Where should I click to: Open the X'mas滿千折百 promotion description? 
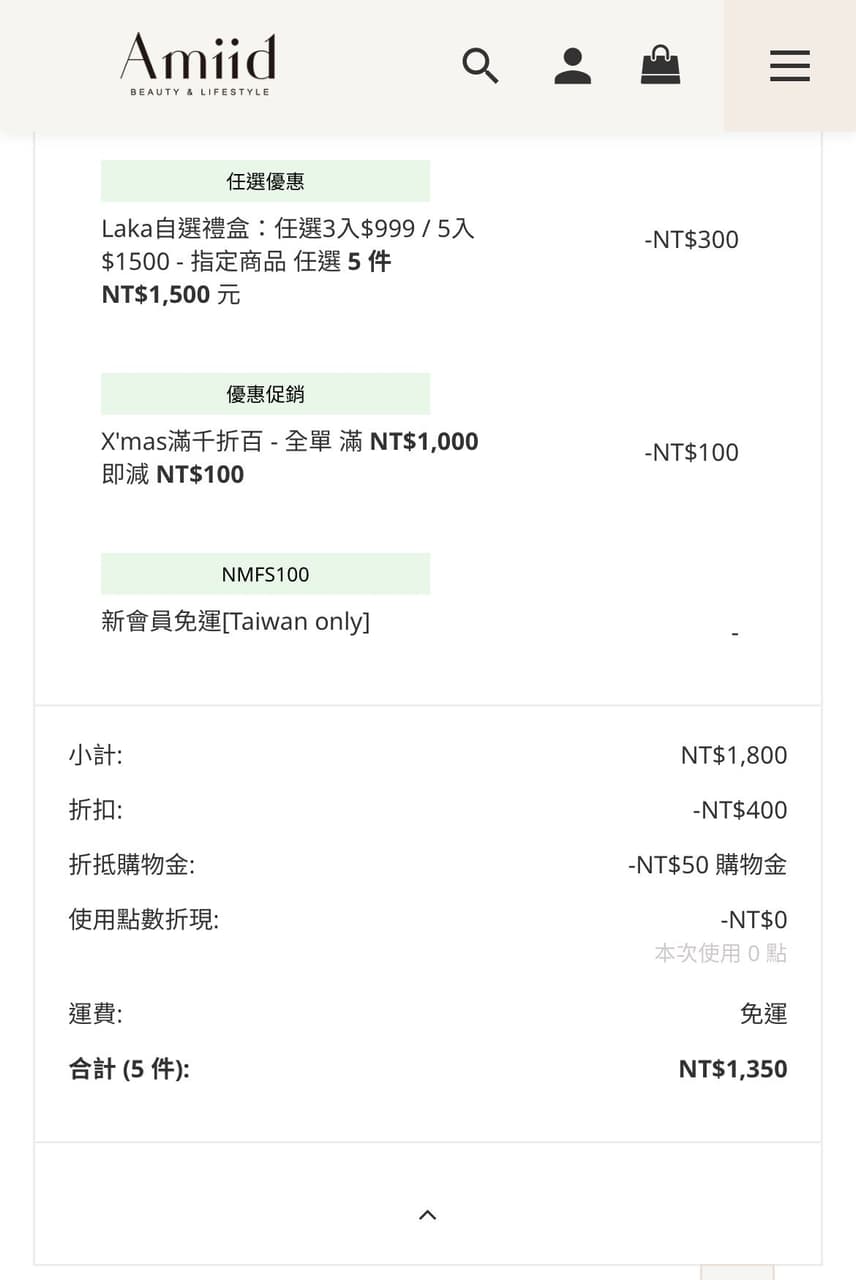(x=290, y=457)
